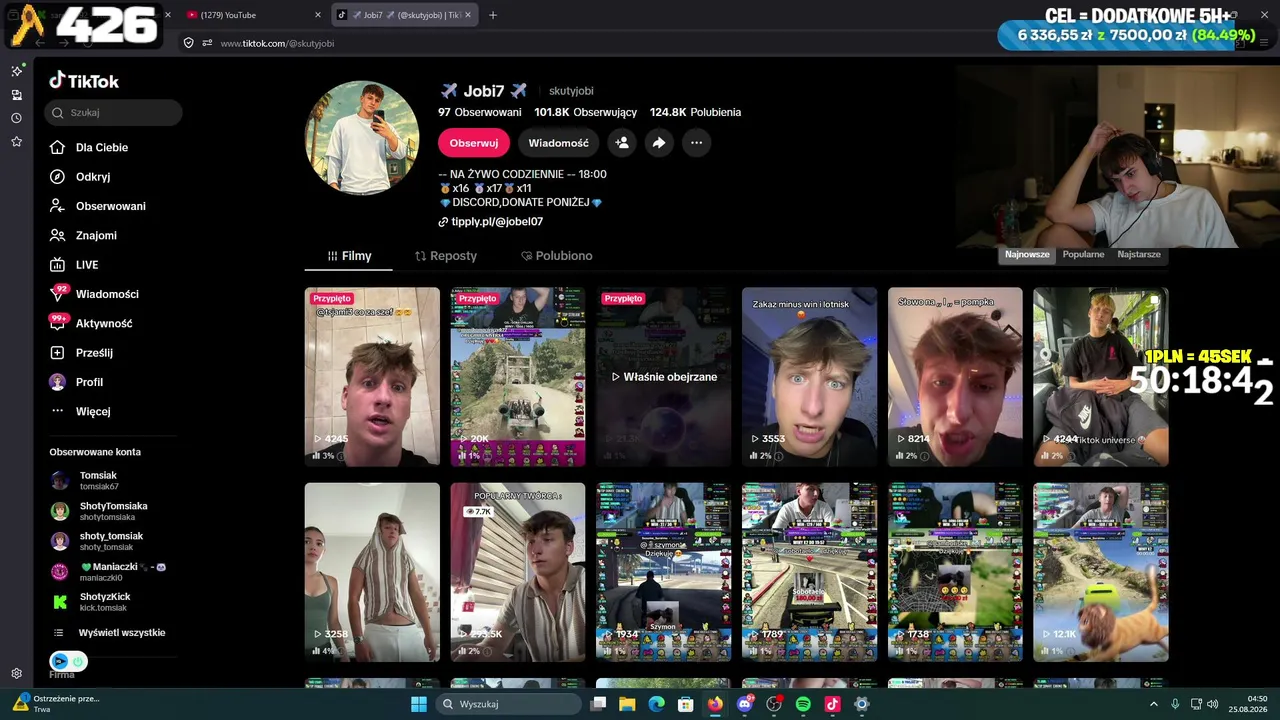Image resolution: width=1280 pixels, height=720 pixels.
Task: Open Spotify from the taskbar
Action: [803, 704]
